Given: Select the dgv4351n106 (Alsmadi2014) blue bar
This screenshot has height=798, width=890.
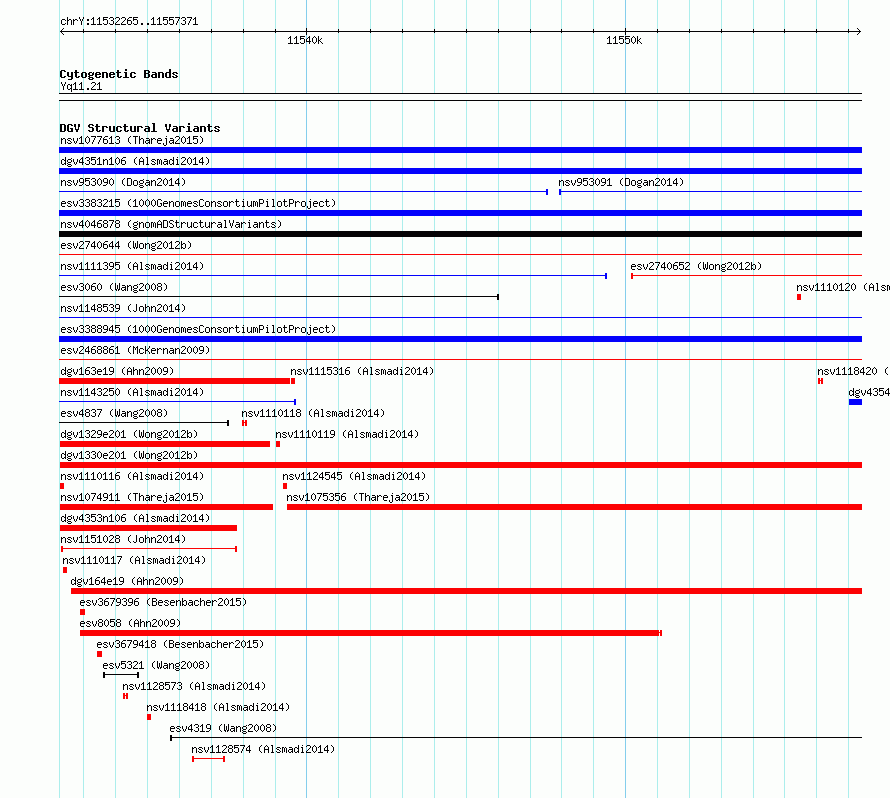Looking at the screenshot, I should 460,171.
